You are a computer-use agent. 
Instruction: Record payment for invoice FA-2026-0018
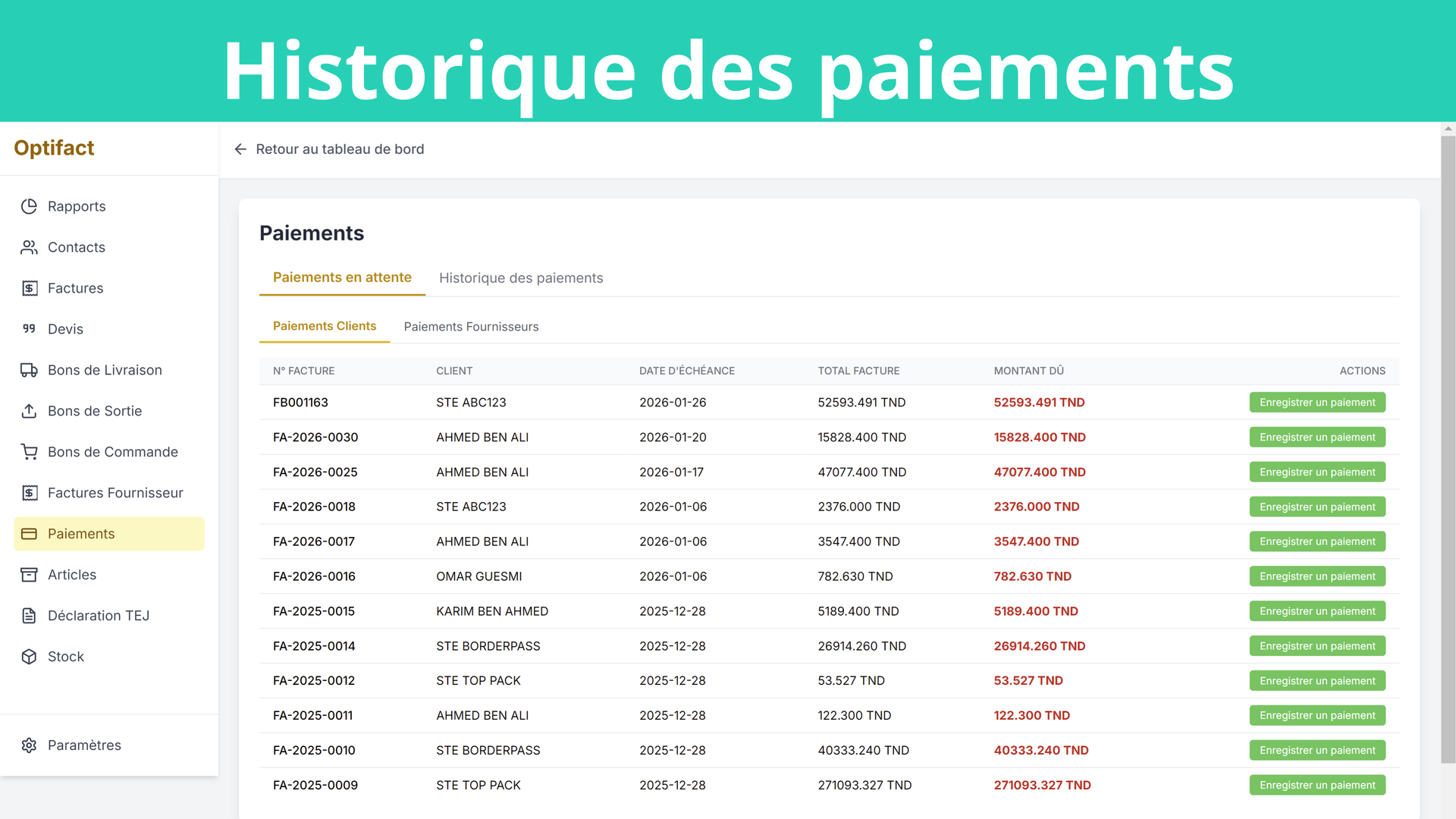point(1317,507)
